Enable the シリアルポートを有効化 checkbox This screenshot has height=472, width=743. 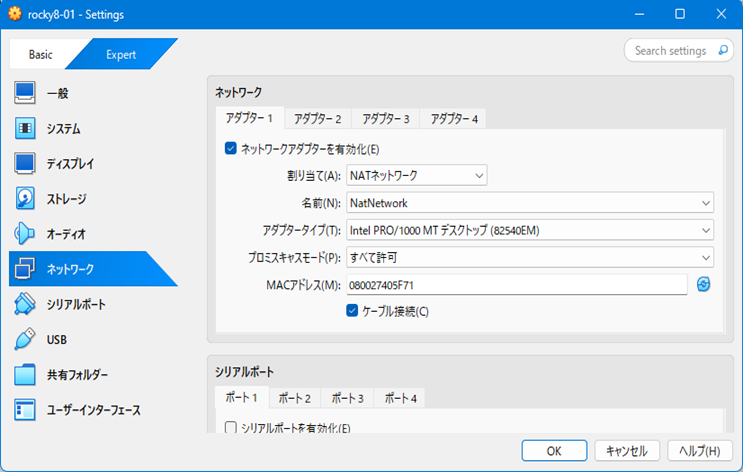pos(231,427)
